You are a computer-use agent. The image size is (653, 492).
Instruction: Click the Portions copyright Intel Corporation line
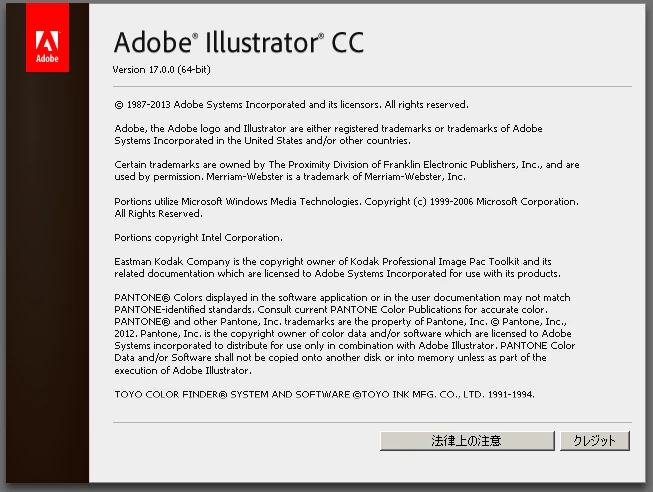pos(198,238)
